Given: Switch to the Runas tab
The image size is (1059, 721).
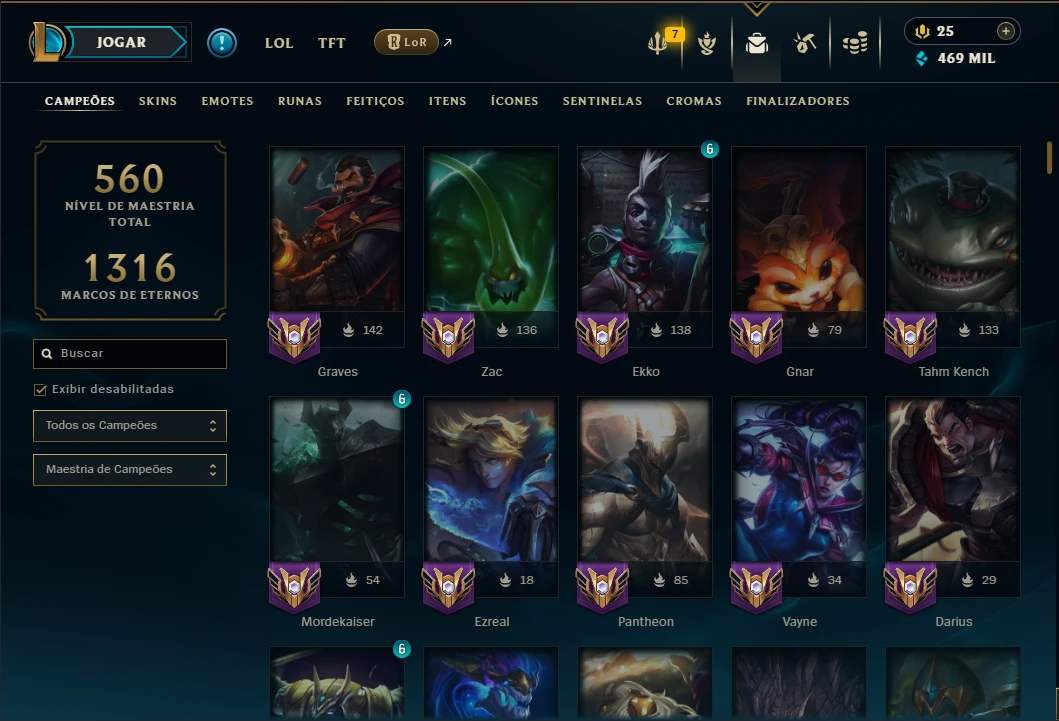Looking at the screenshot, I should coord(300,101).
